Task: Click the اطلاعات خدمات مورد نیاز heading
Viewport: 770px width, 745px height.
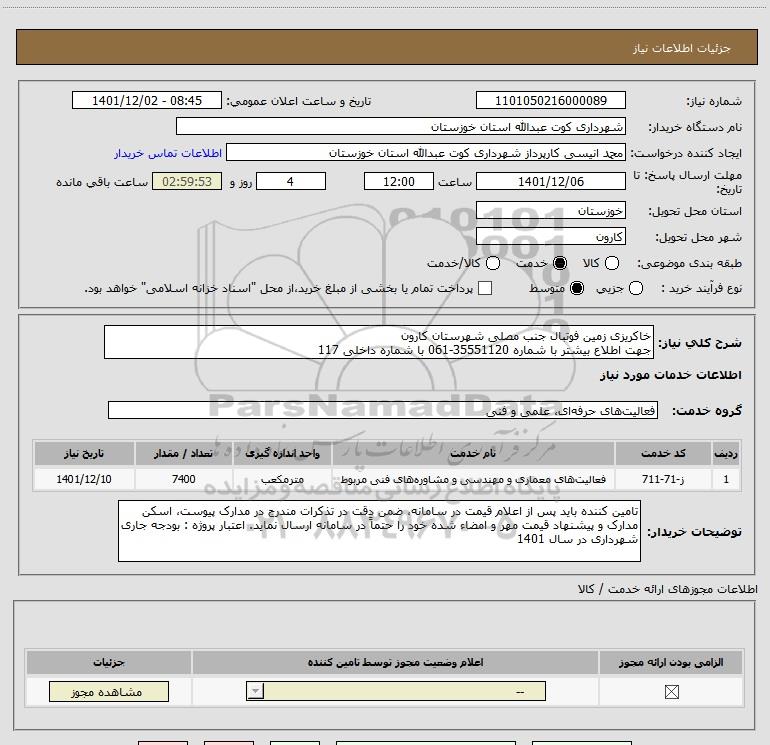Action: [x=670, y=375]
